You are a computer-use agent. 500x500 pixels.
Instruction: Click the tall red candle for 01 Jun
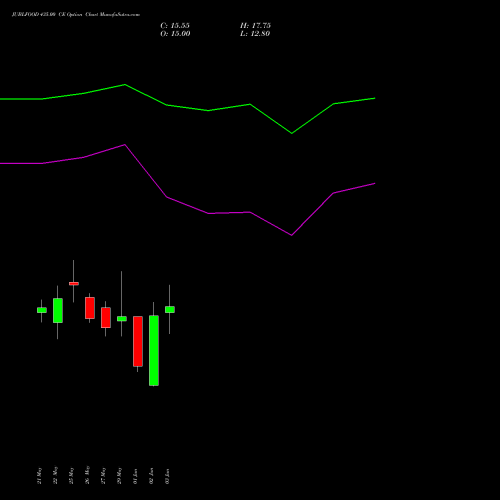point(138,341)
